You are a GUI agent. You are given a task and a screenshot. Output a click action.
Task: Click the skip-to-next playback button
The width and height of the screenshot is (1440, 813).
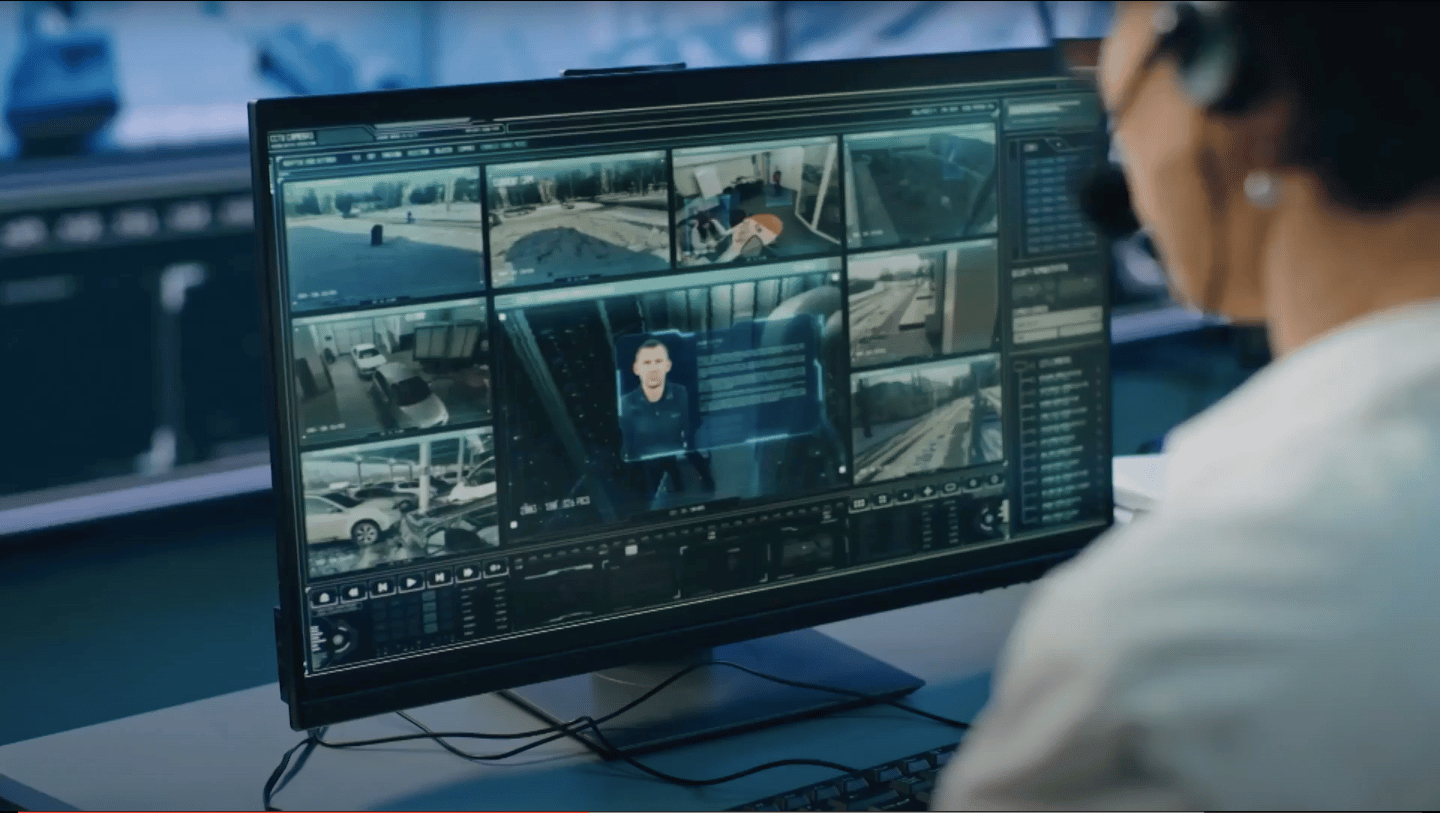439,577
